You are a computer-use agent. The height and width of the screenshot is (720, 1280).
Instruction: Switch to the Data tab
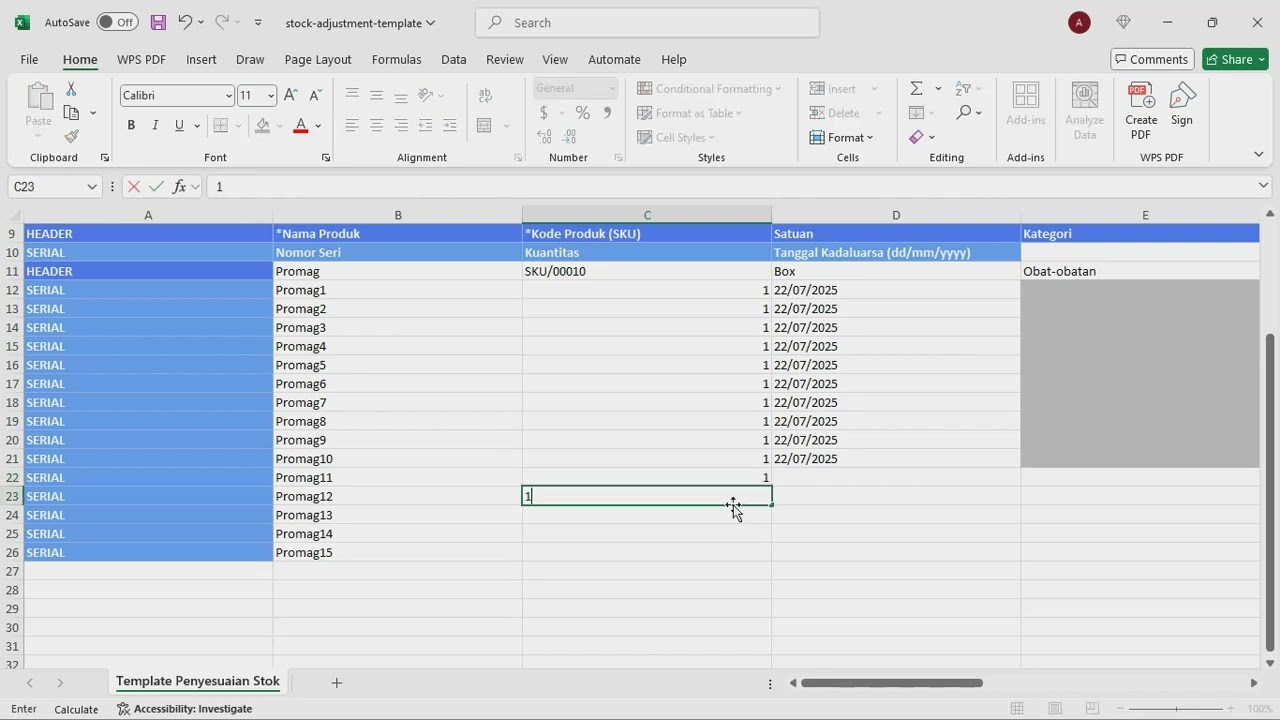(x=454, y=59)
